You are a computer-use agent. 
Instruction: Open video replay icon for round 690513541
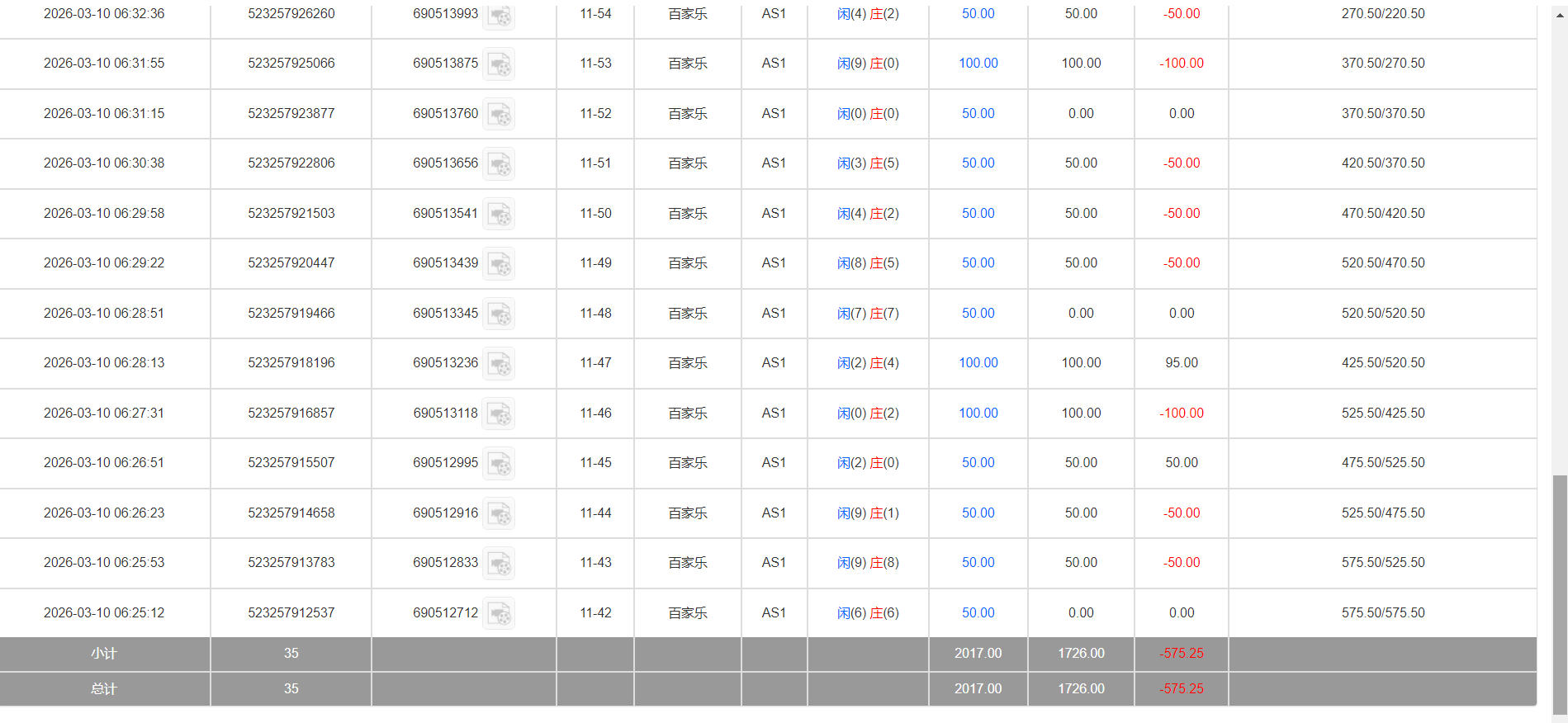(x=499, y=215)
